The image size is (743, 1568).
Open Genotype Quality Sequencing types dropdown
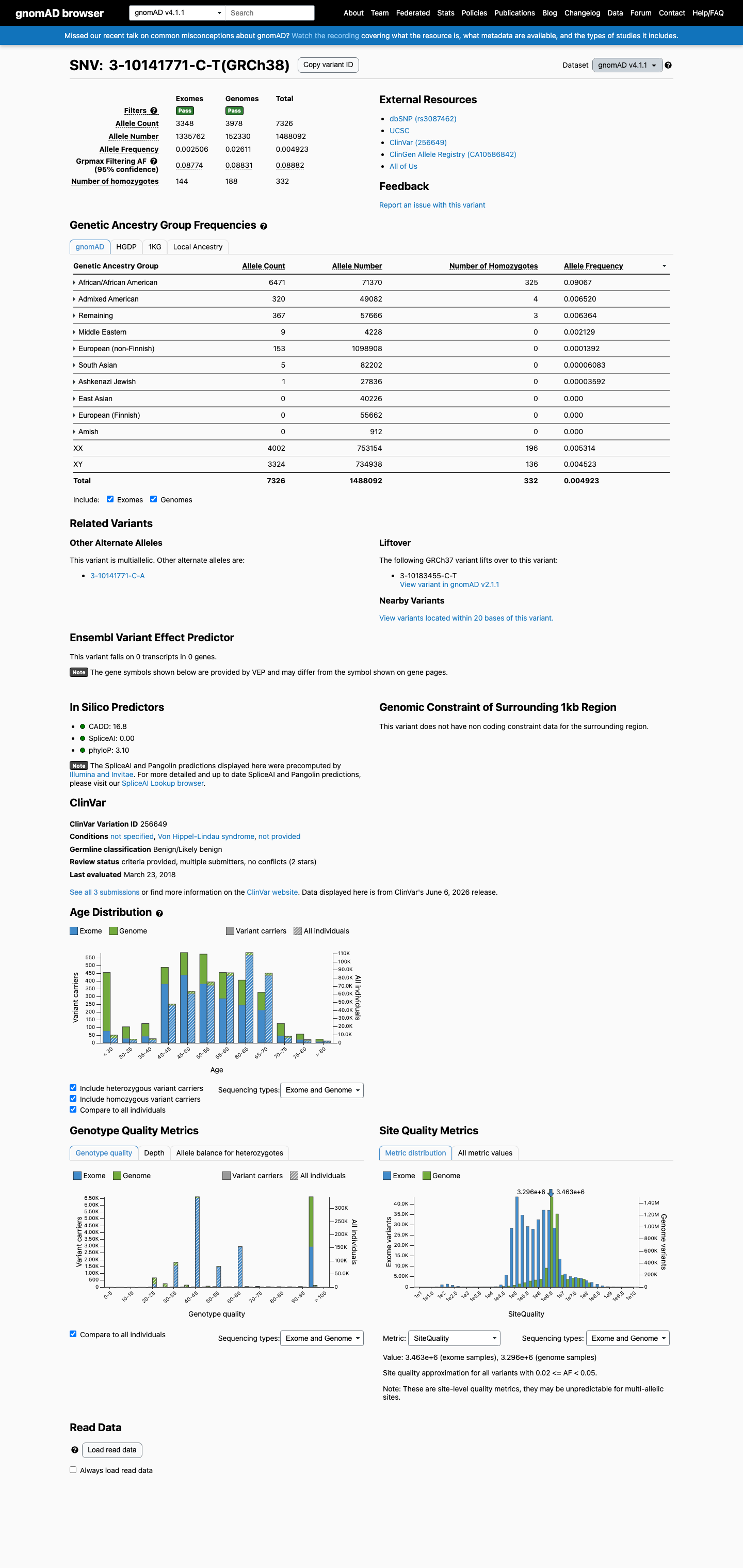tap(322, 1338)
